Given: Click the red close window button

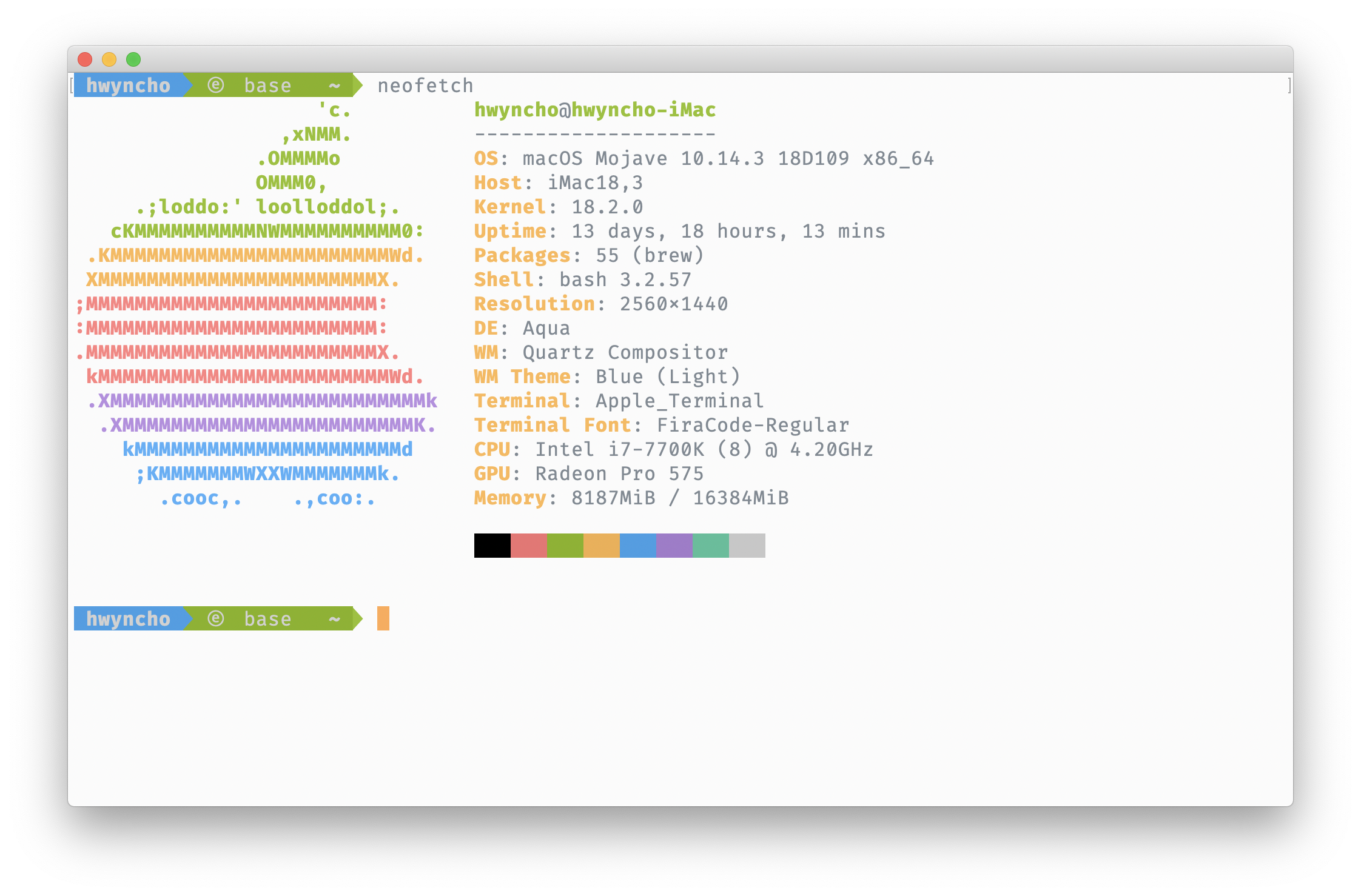Looking at the screenshot, I should [85, 59].
